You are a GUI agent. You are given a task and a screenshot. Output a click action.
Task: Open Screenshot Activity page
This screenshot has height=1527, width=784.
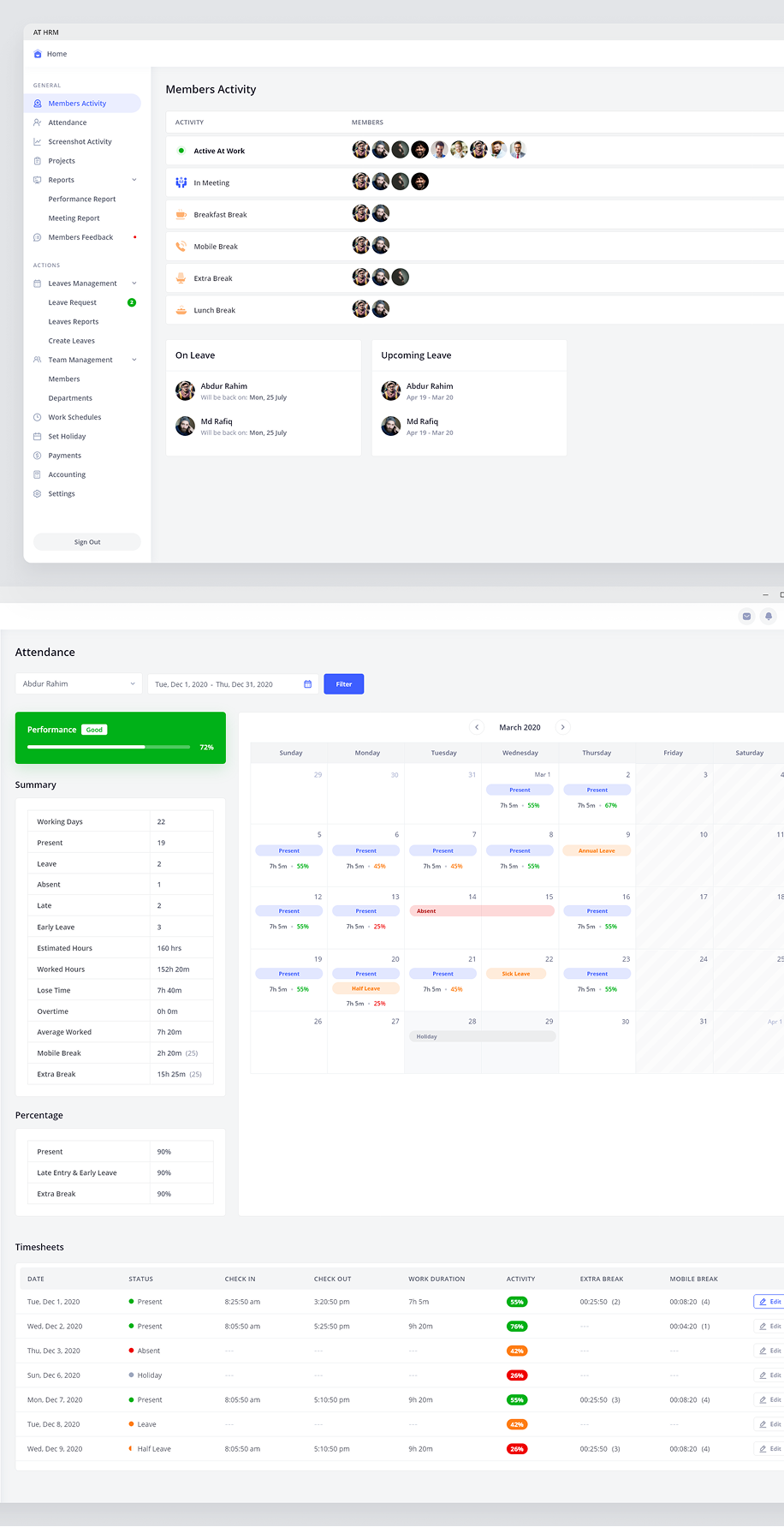pyautogui.click(x=80, y=142)
